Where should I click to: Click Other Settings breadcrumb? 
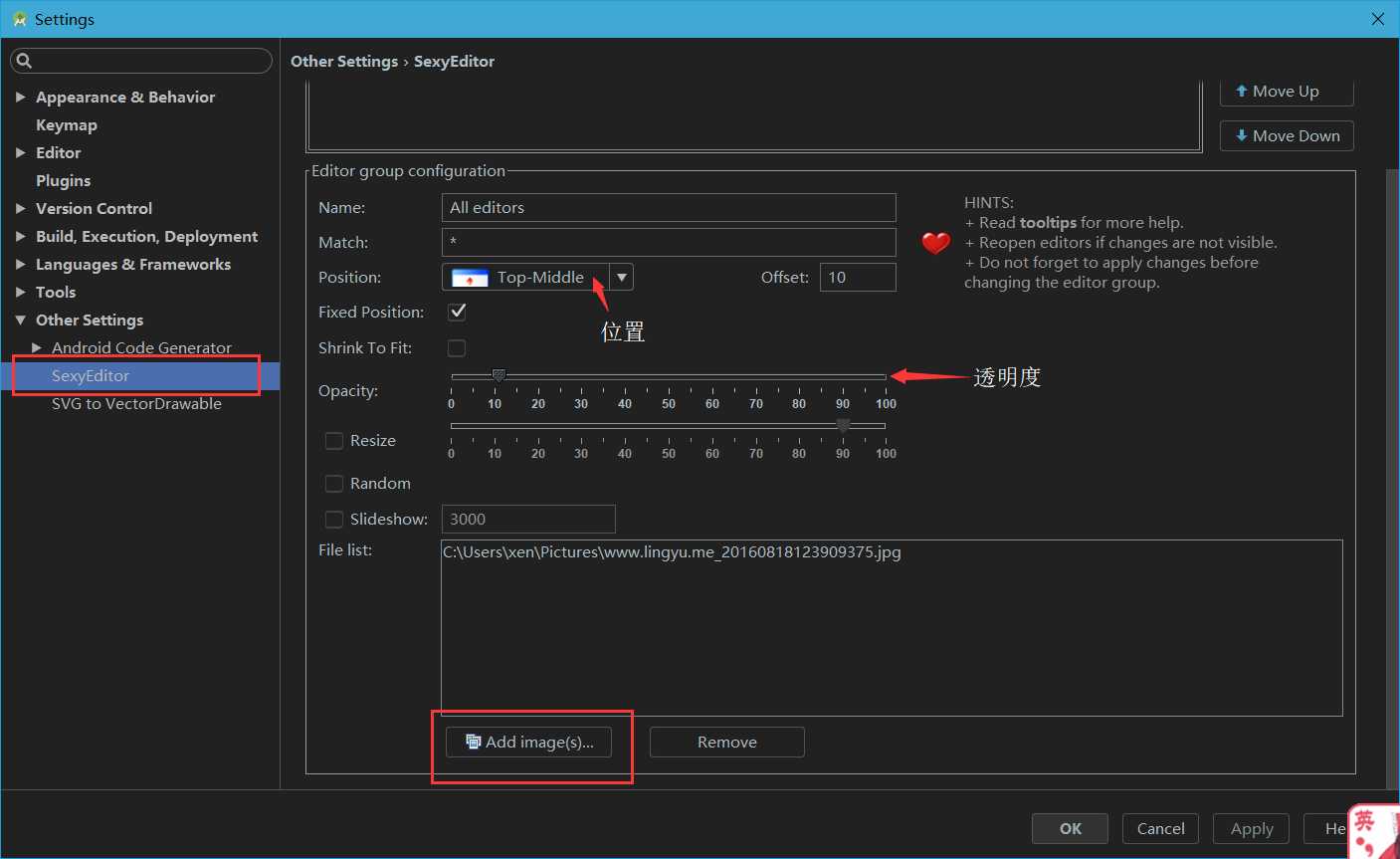[x=344, y=62]
